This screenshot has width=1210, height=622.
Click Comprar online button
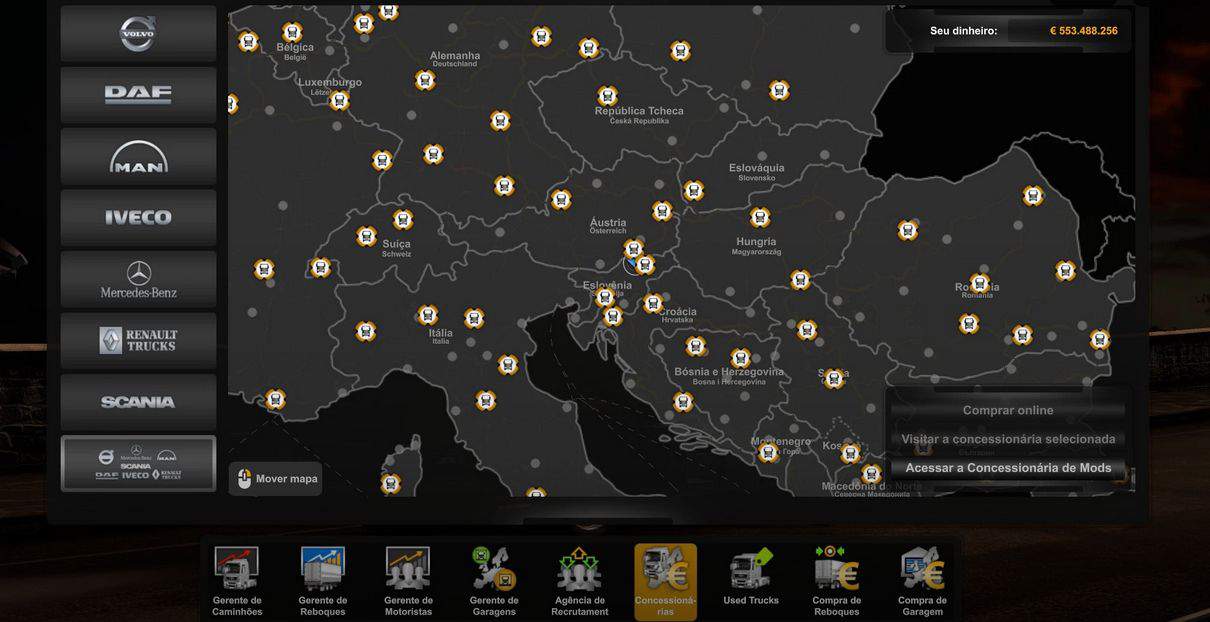tap(1007, 410)
